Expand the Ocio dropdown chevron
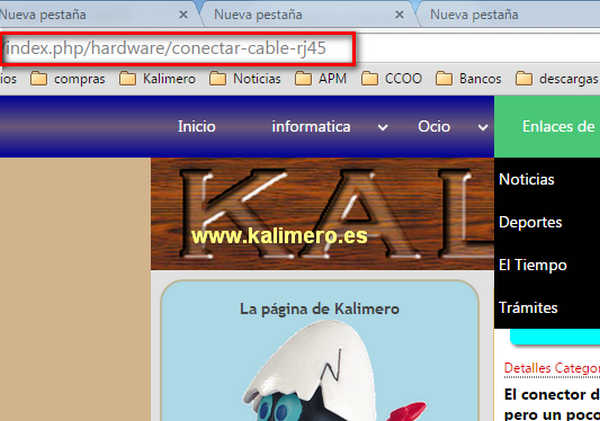The width and height of the screenshot is (600, 421). [x=483, y=127]
